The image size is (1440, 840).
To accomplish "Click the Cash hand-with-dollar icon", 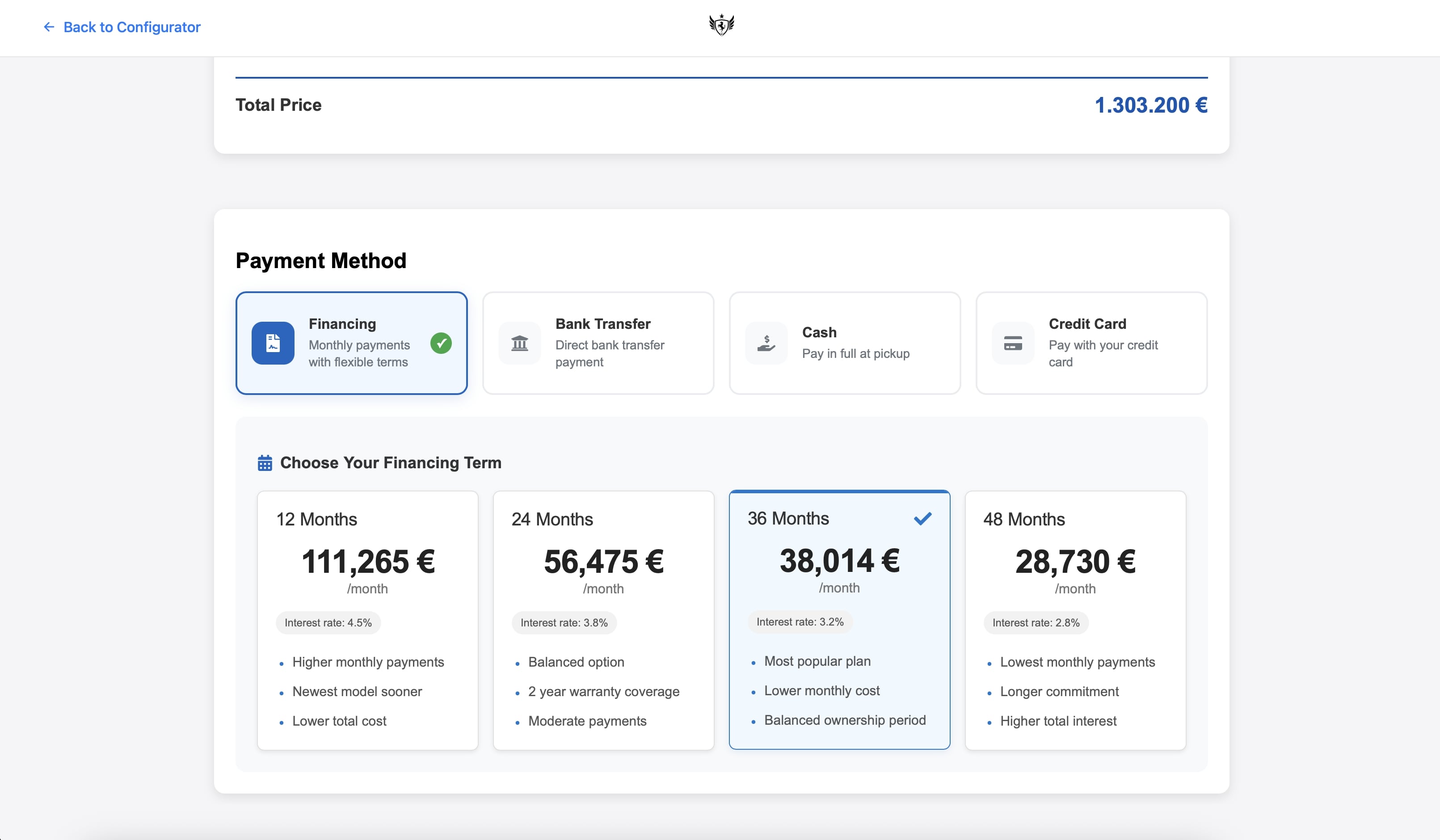I will pyautogui.click(x=766, y=343).
